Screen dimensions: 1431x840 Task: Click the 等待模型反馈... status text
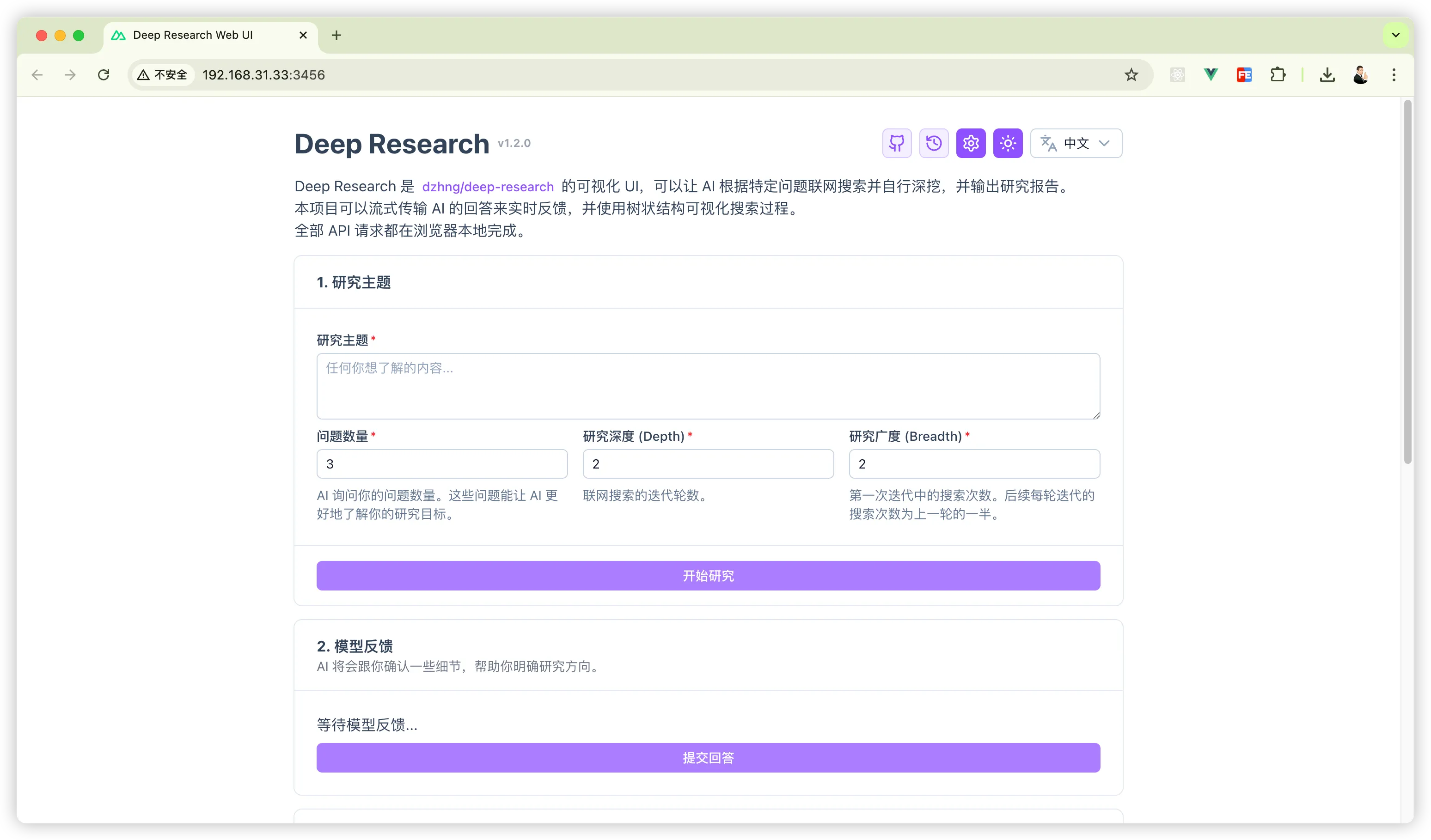367,725
